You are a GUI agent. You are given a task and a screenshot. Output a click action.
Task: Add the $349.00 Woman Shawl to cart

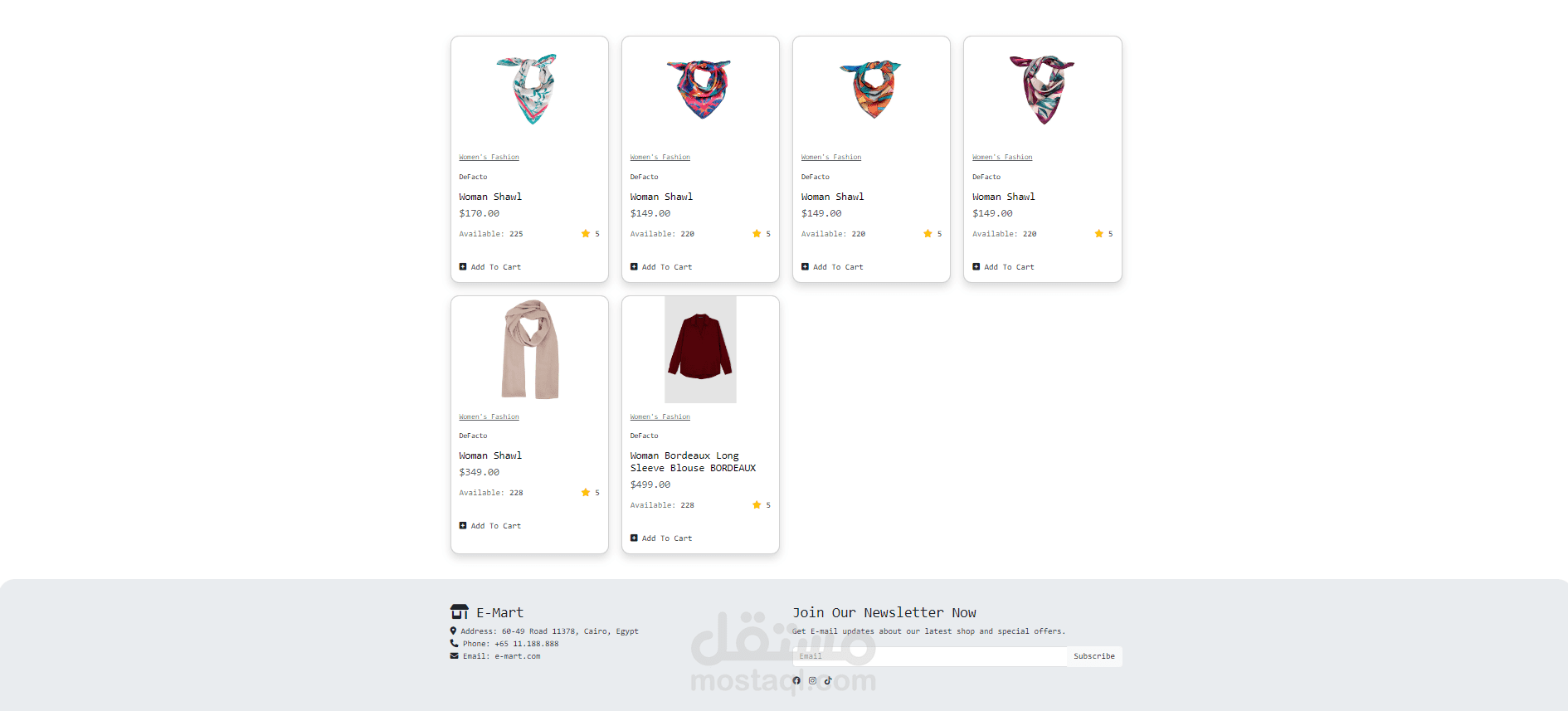coord(490,526)
